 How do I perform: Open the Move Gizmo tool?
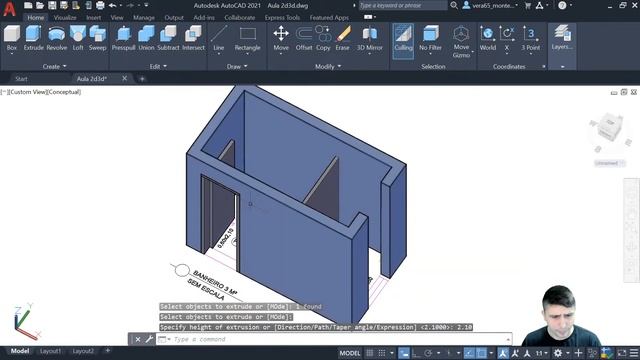pyautogui.click(x=461, y=41)
